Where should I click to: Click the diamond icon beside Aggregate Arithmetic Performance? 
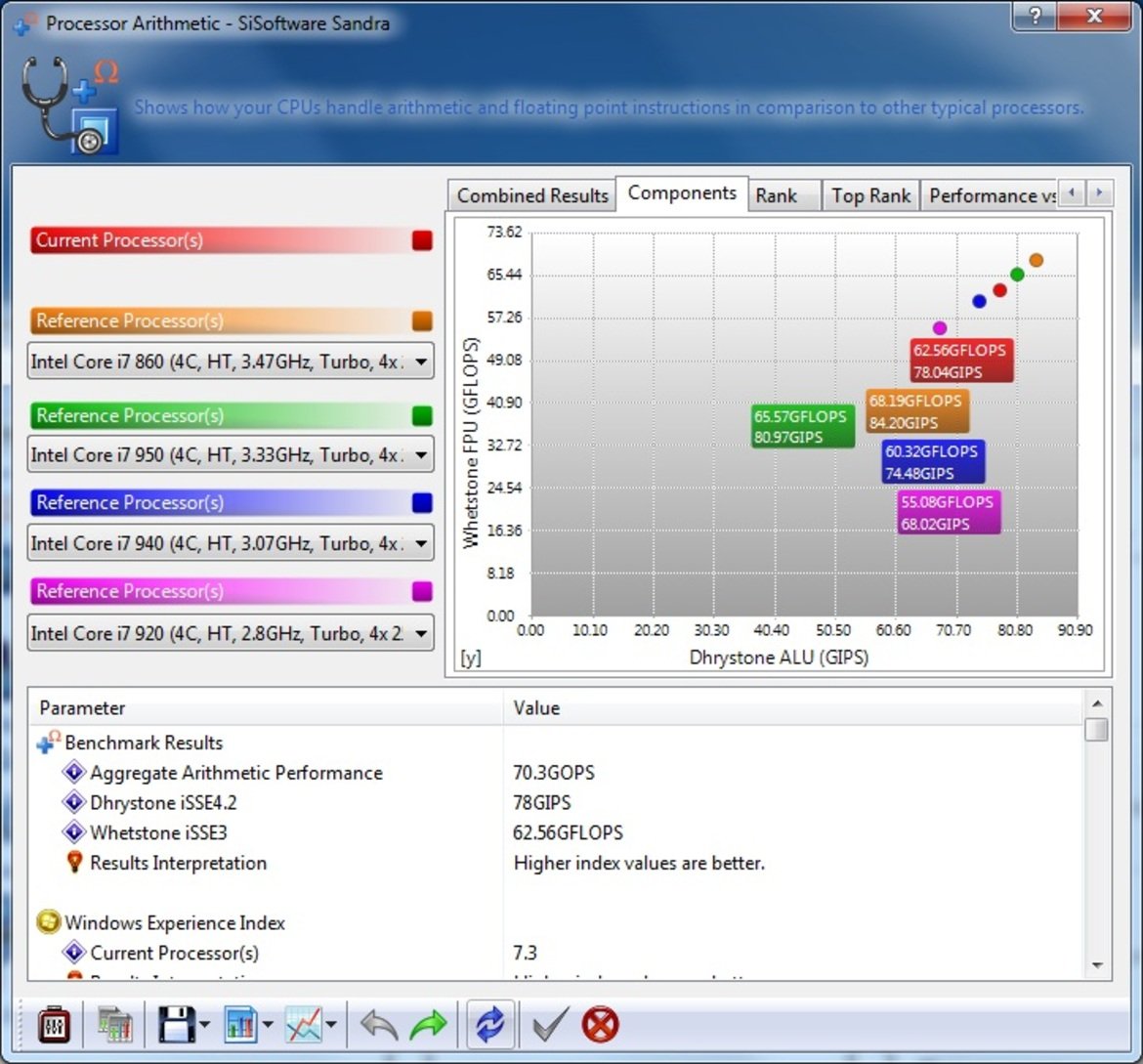(x=73, y=772)
